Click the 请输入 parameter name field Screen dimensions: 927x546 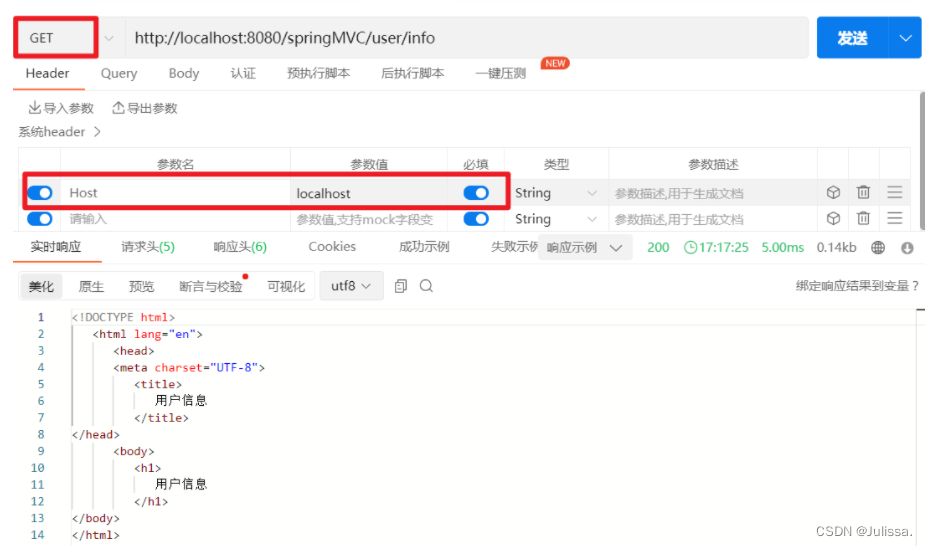[175, 219]
